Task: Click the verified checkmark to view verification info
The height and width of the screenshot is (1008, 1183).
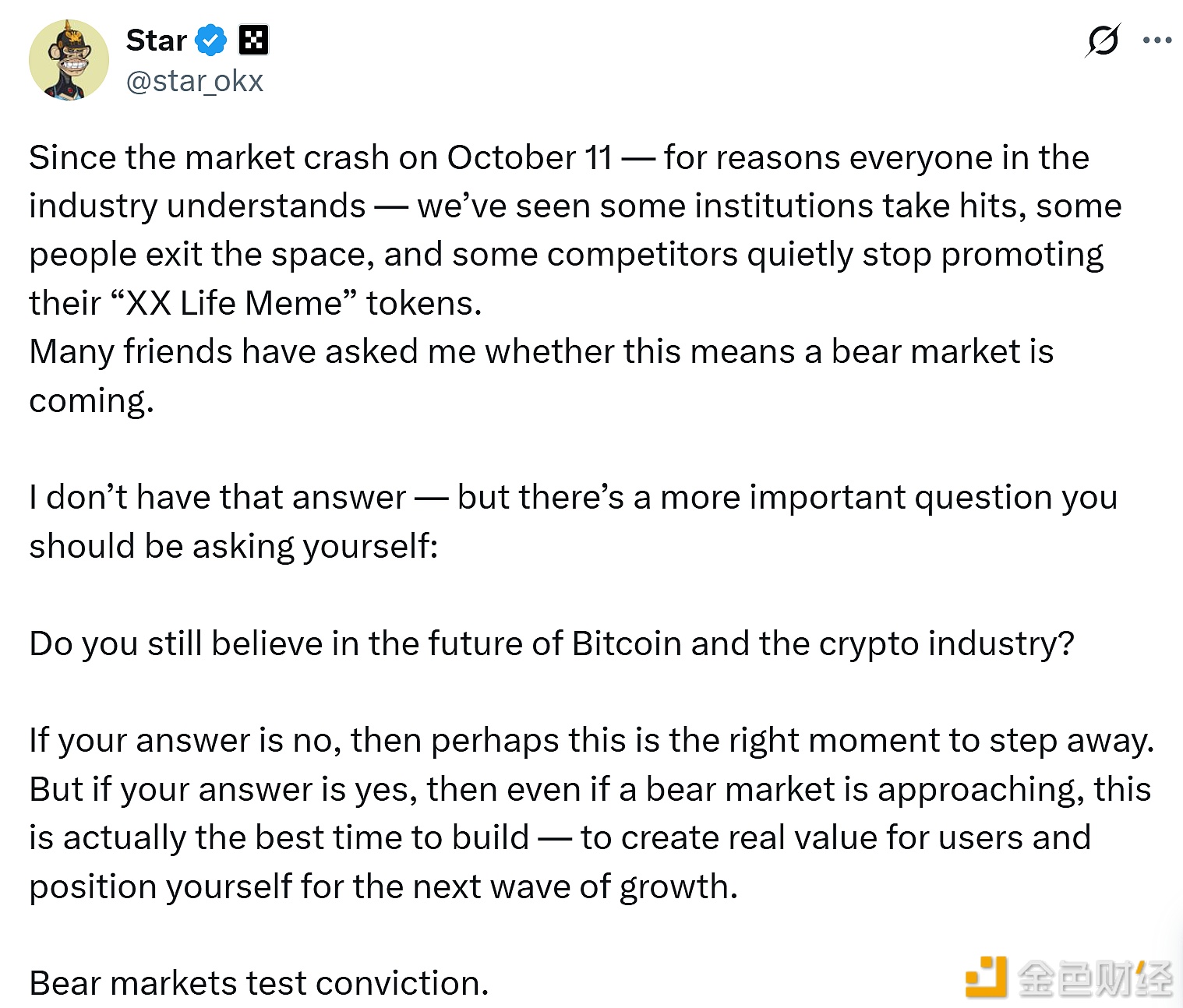Action: pyautogui.click(x=210, y=39)
